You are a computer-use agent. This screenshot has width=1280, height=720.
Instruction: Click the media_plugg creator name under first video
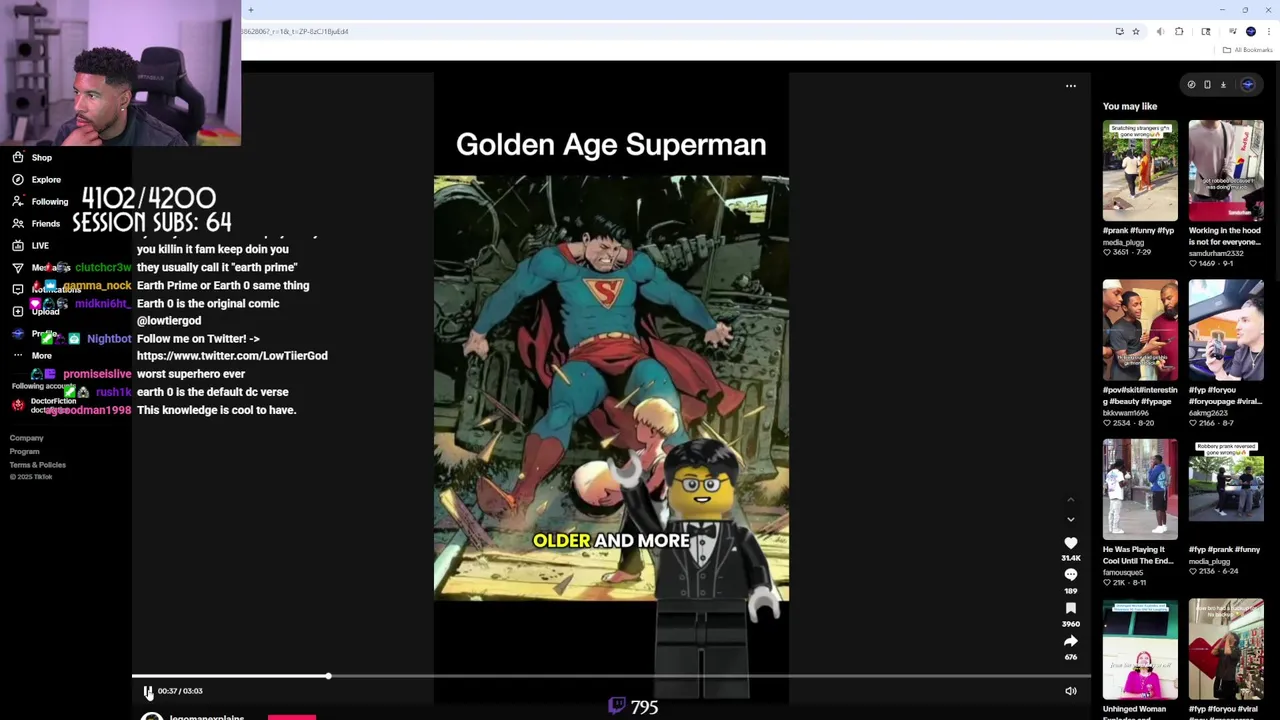(1123, 242)
